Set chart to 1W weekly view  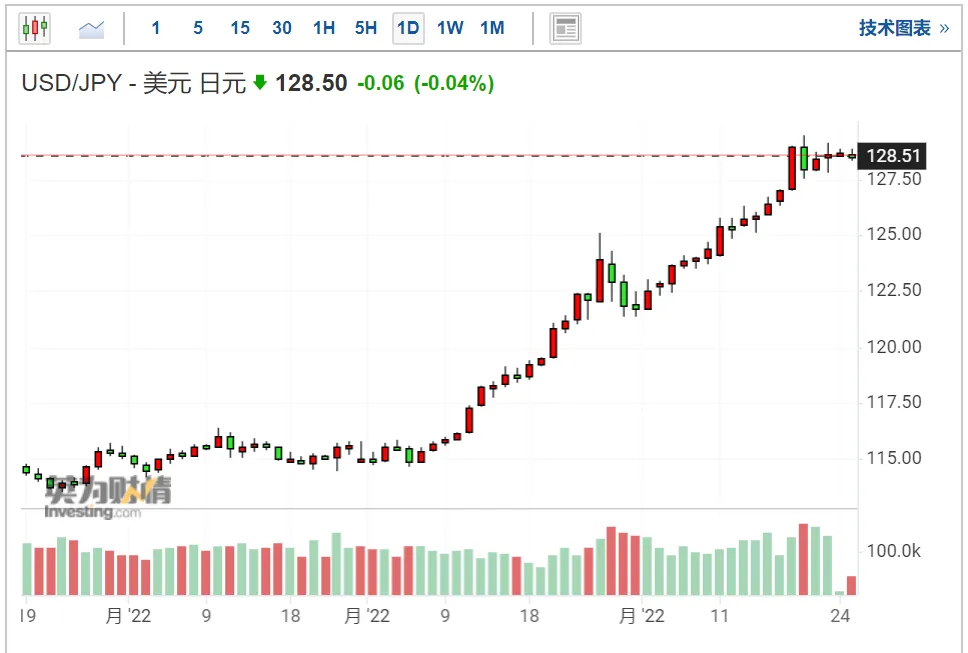[x=450, y=28]
